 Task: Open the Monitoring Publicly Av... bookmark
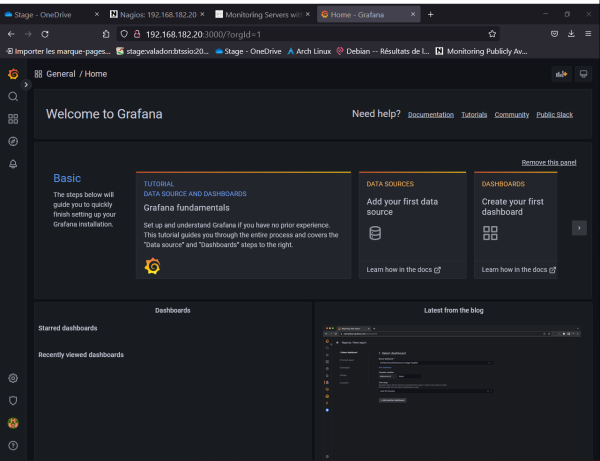pos(481,51)
